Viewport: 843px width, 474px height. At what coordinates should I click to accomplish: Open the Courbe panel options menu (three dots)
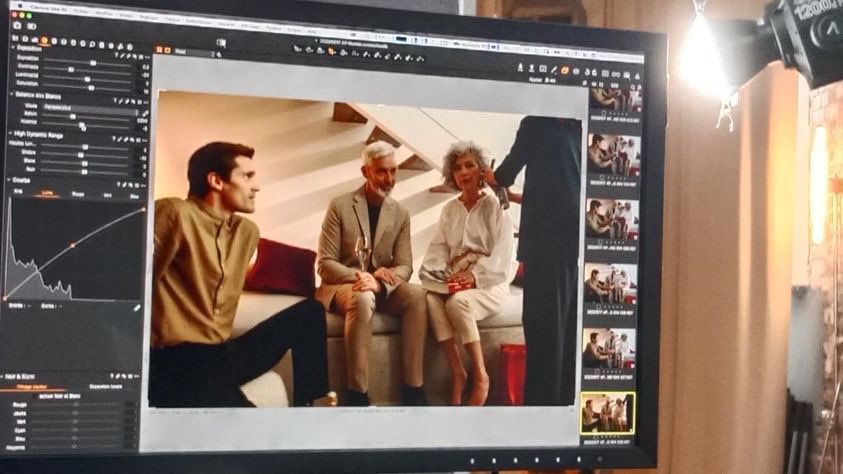click(144, 186)
